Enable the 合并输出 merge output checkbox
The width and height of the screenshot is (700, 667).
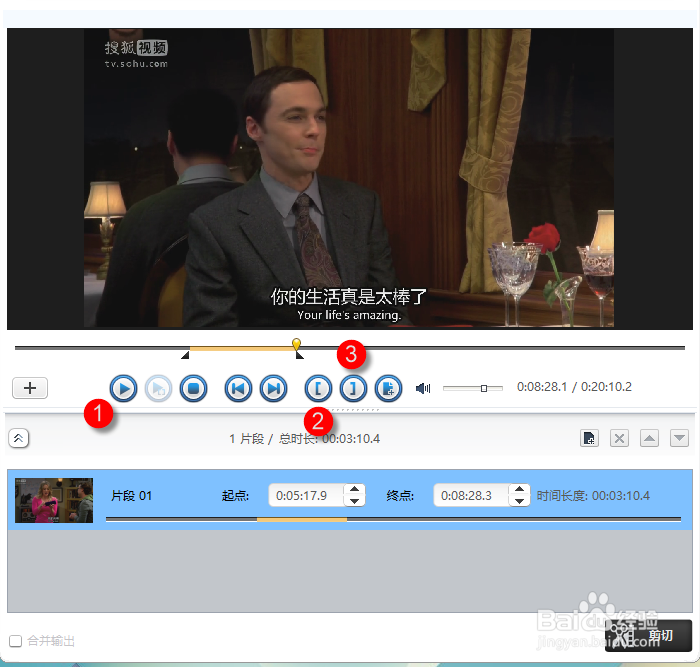(x=16, y=641)
